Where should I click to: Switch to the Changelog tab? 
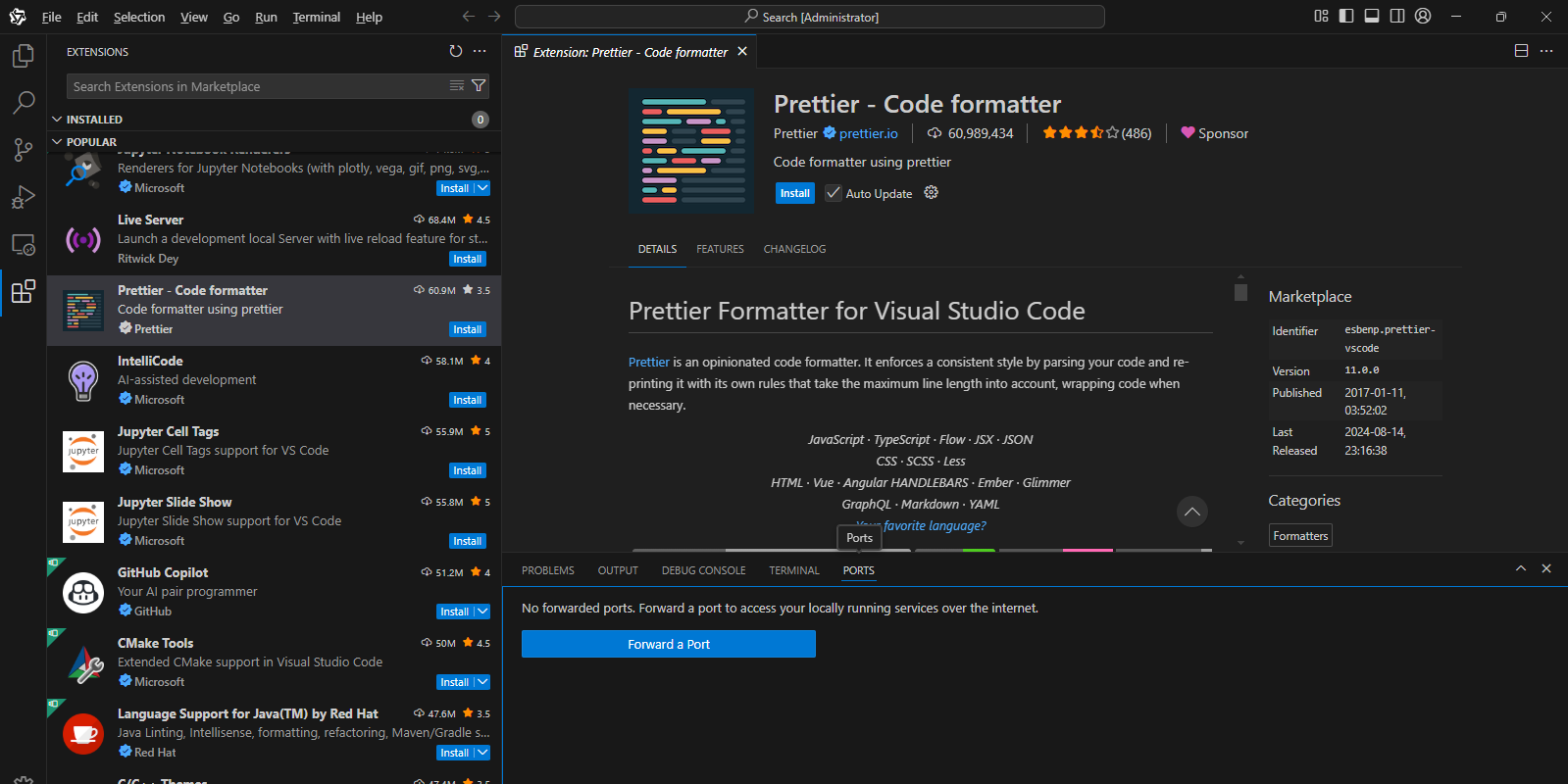[x=794, y=249]
